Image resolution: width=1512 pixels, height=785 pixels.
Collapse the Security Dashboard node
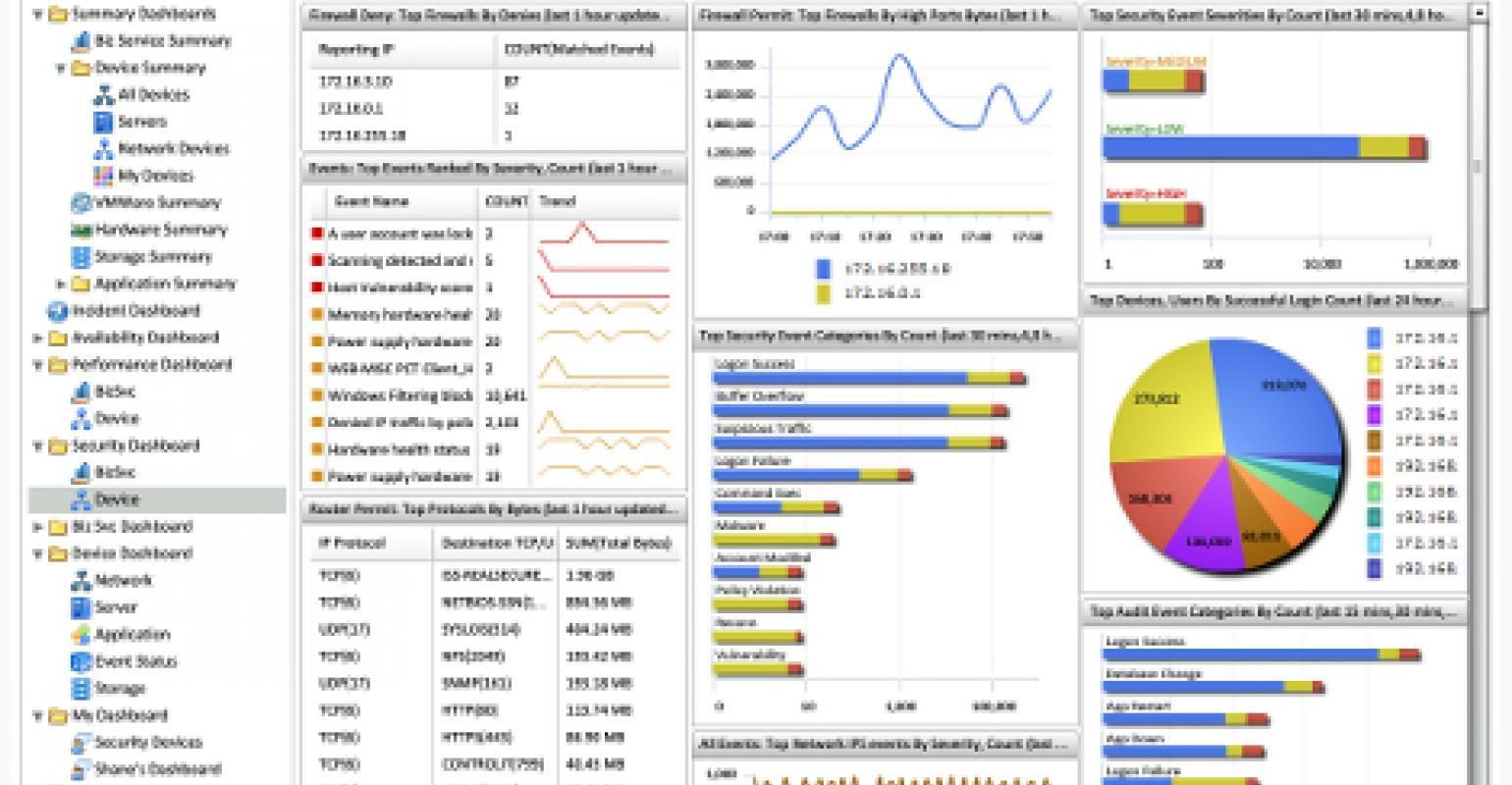(x=38, y=446)
